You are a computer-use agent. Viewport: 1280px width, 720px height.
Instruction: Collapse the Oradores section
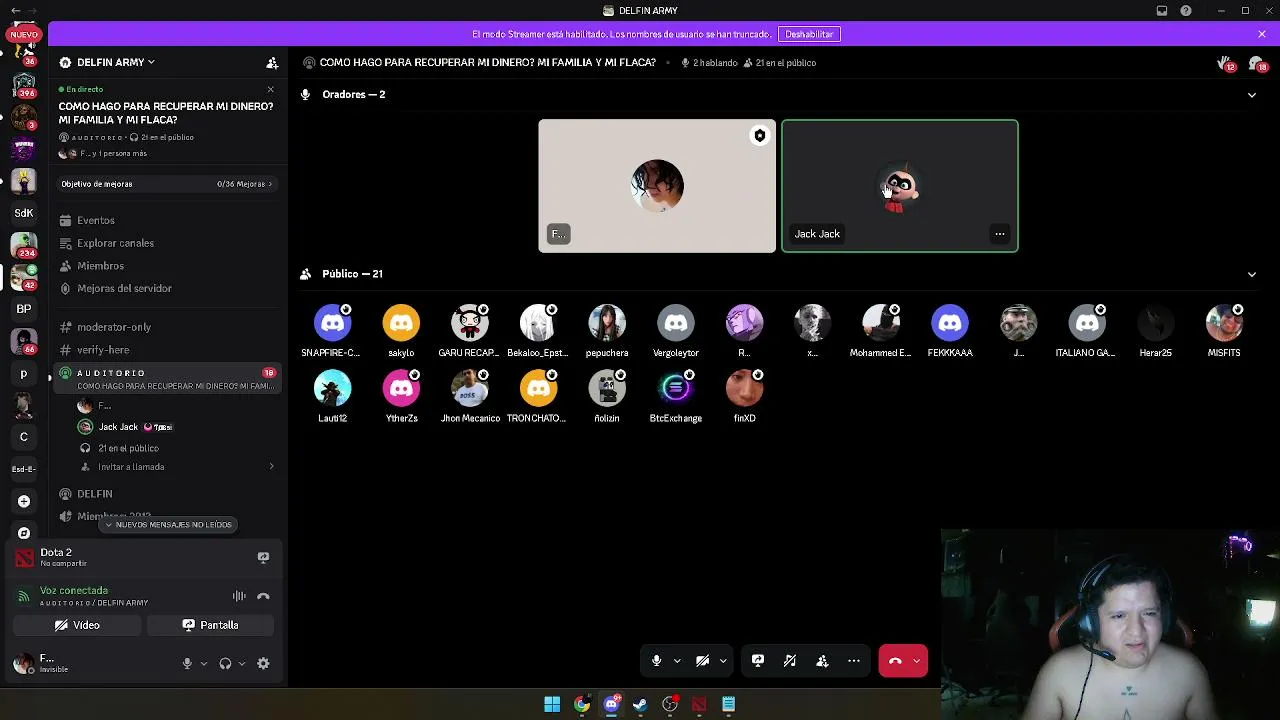(1252, 95)
